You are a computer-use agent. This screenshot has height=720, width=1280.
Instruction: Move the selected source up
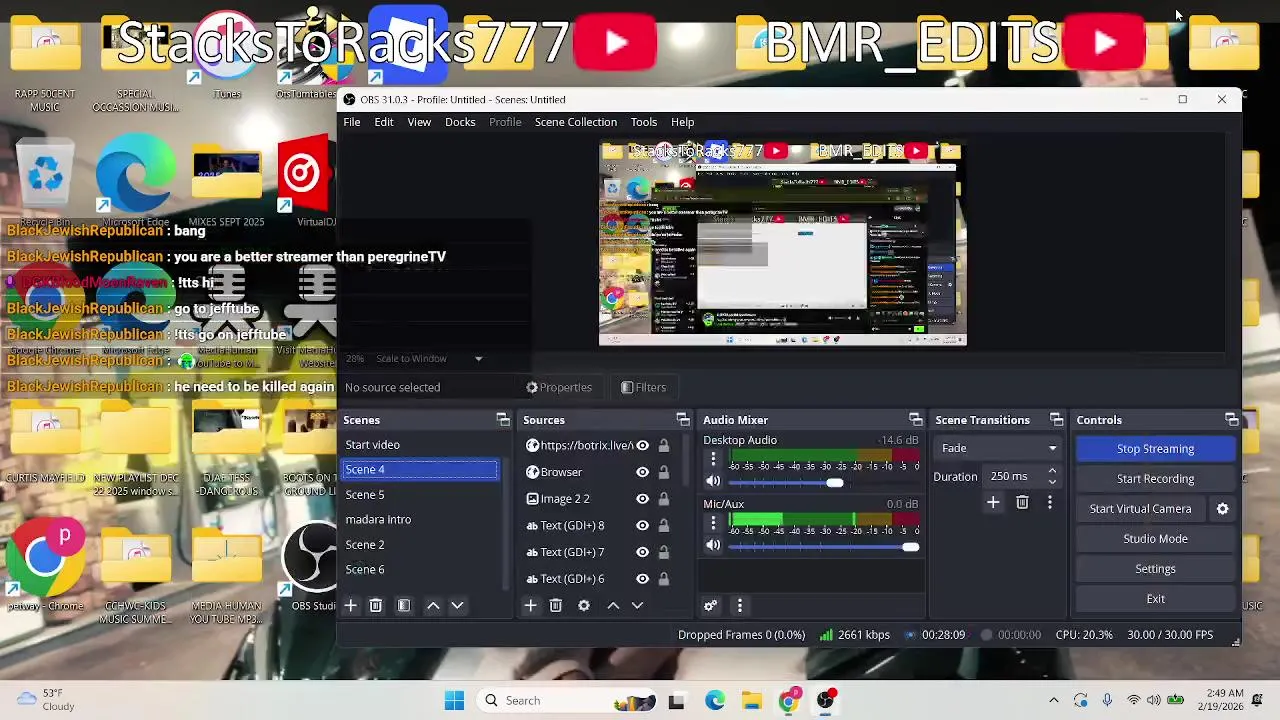pyautogui.click(x=613, y=605)
